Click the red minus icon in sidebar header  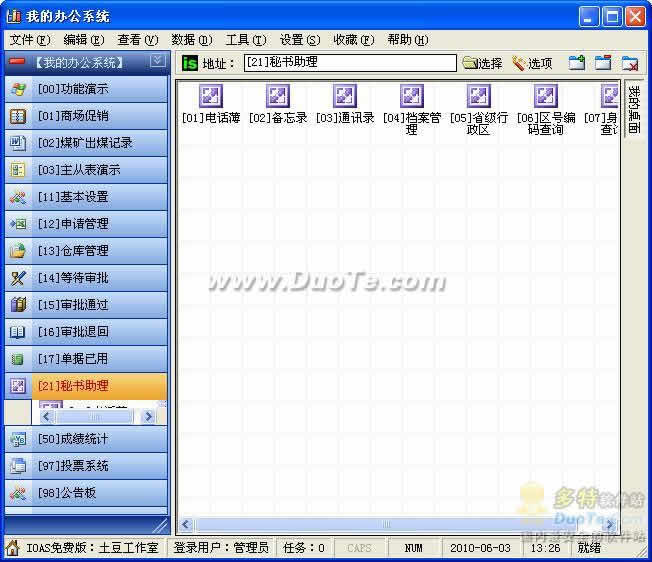tap(17, 62)
